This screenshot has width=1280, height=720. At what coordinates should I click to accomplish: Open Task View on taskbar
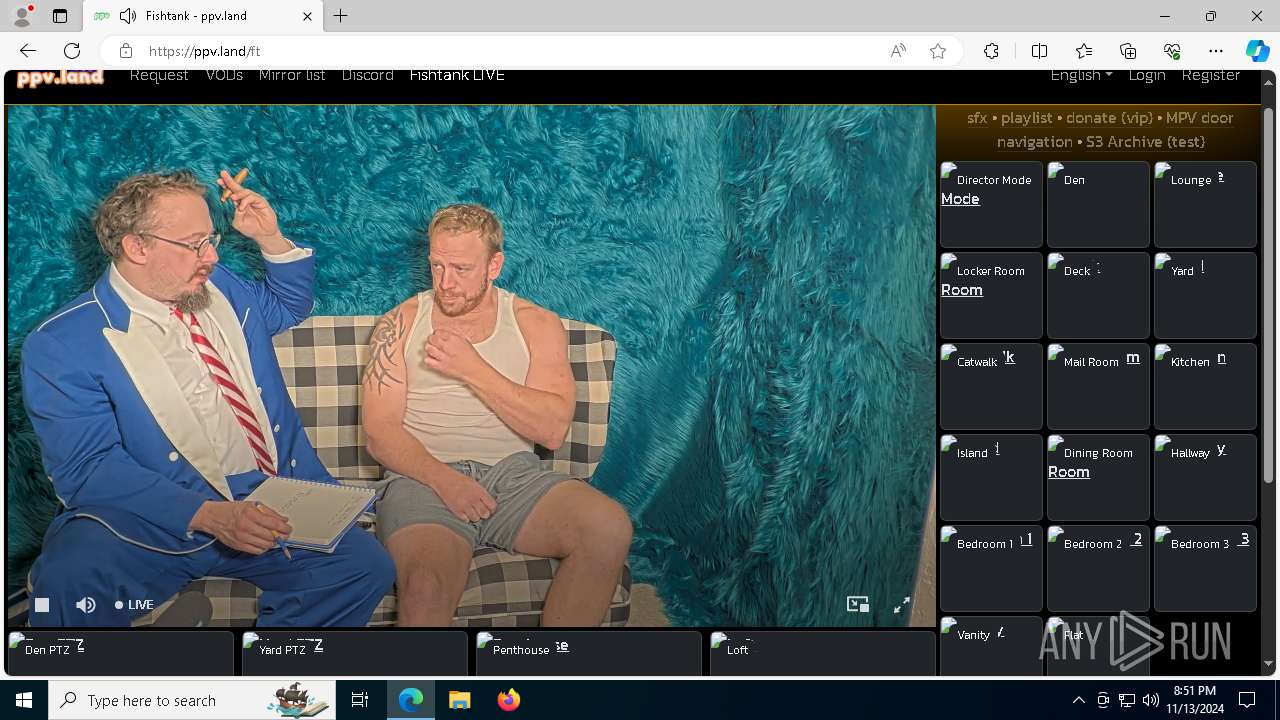(x=360, y=700)
